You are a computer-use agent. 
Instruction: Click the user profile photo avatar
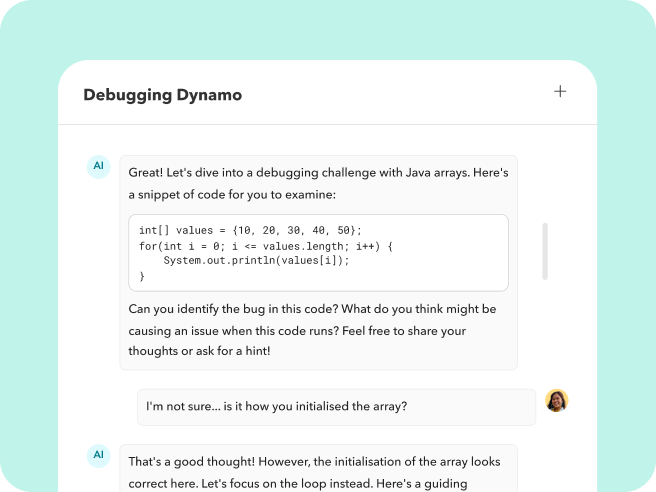(556, 401)
